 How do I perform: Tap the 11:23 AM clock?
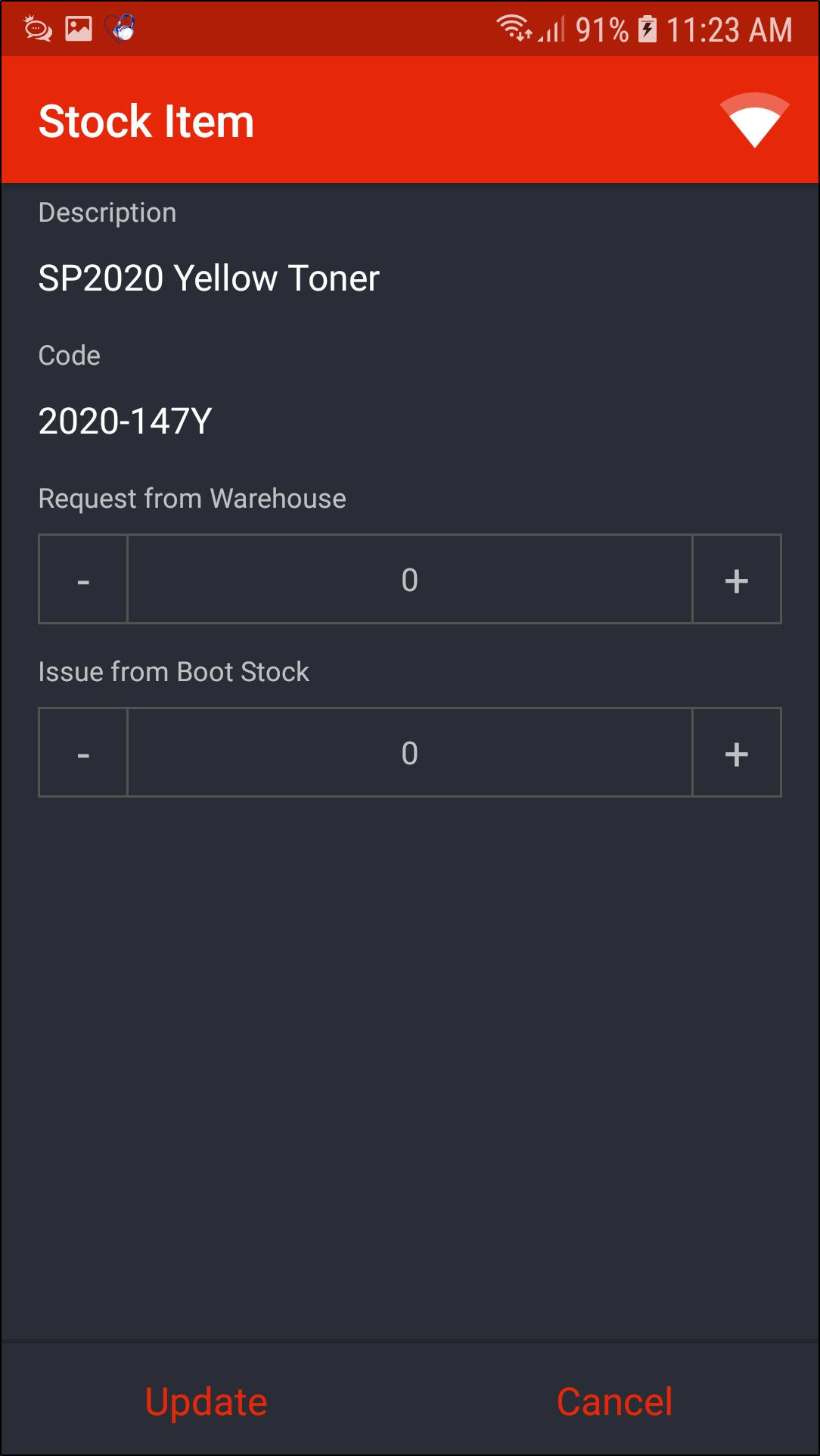(729, 30)
